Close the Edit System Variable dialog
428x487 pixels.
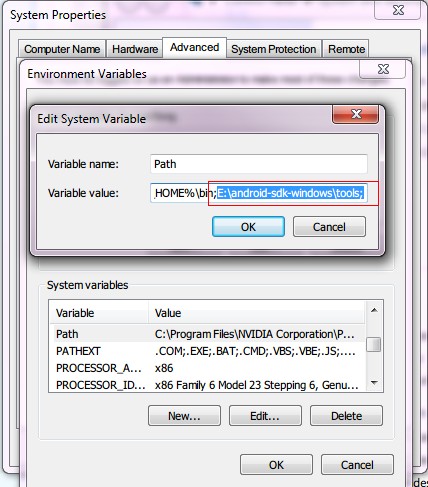point(355,114)
